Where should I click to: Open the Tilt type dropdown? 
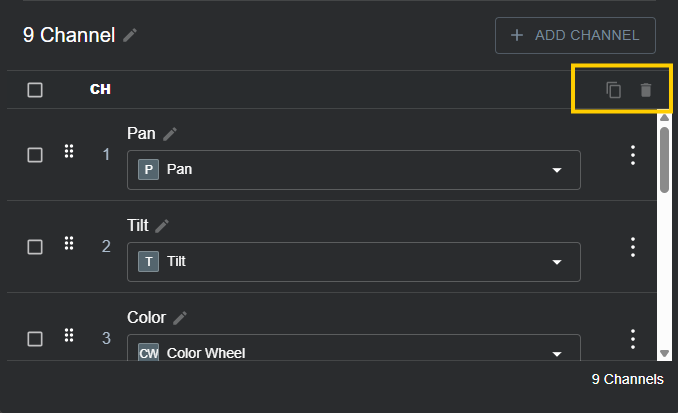point(557,262)
